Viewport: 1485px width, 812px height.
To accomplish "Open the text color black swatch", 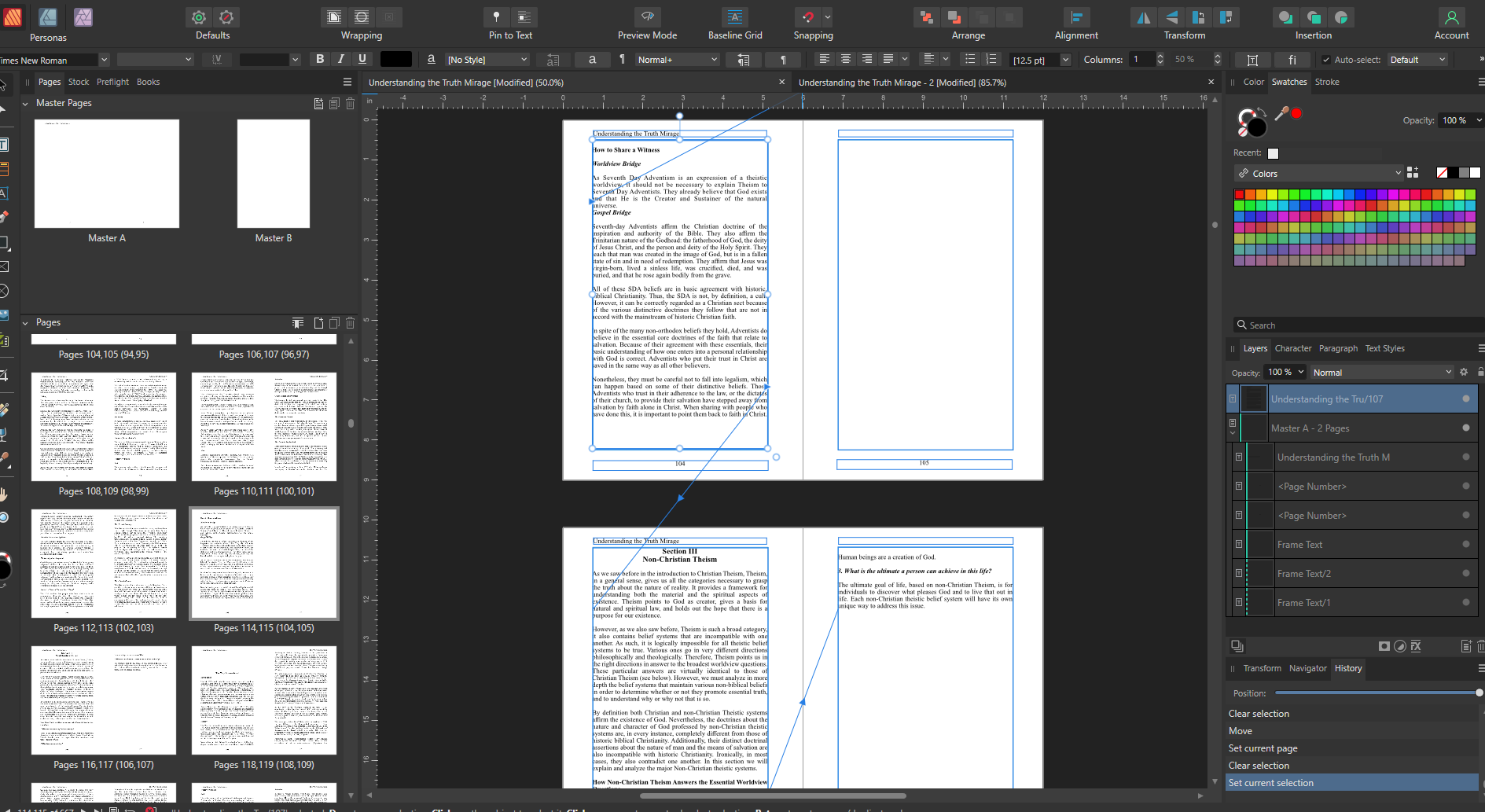I will pos(396,59).
